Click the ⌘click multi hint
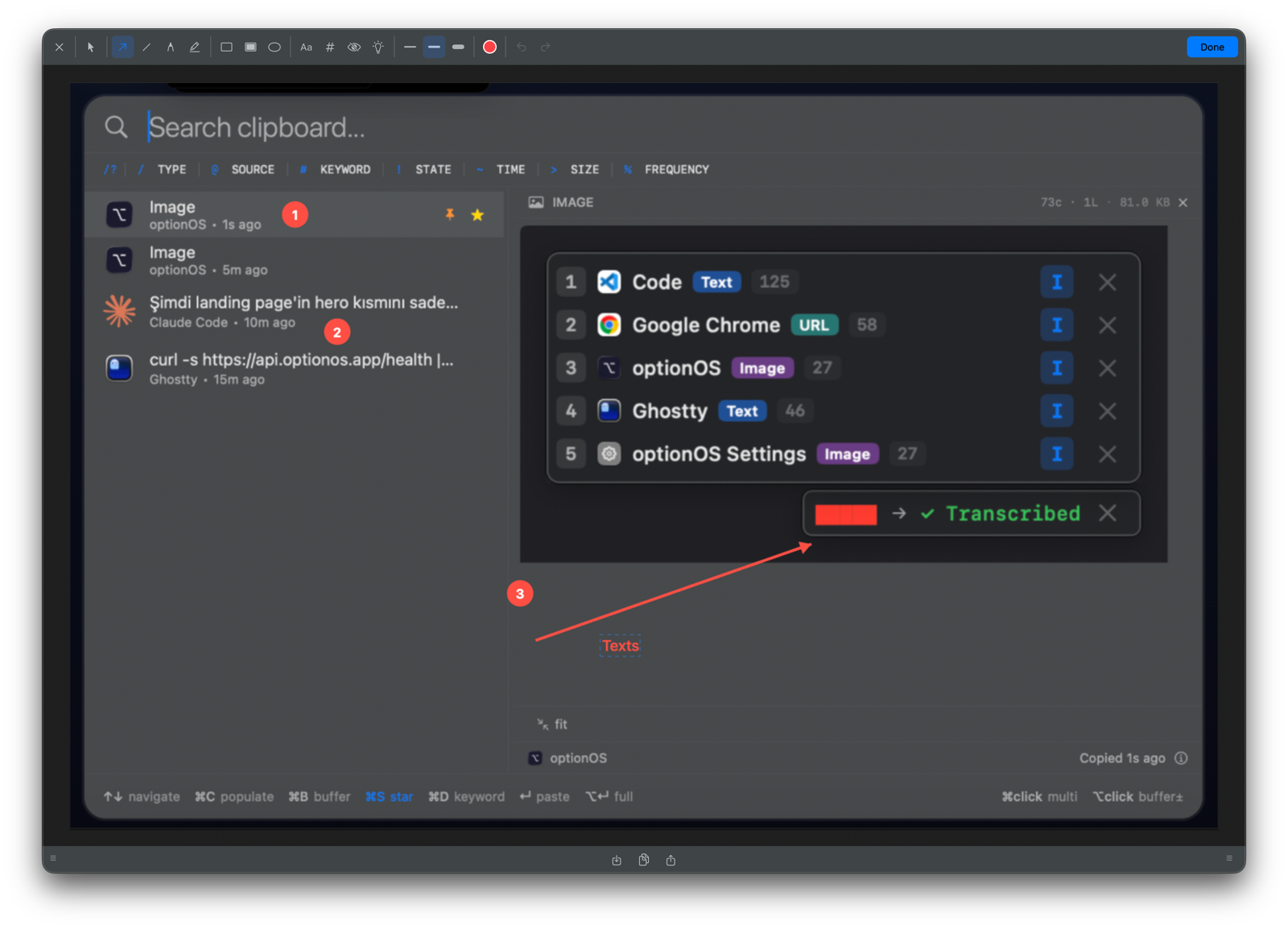Screen dimensions: 1288x929 tap(1039, 797)
